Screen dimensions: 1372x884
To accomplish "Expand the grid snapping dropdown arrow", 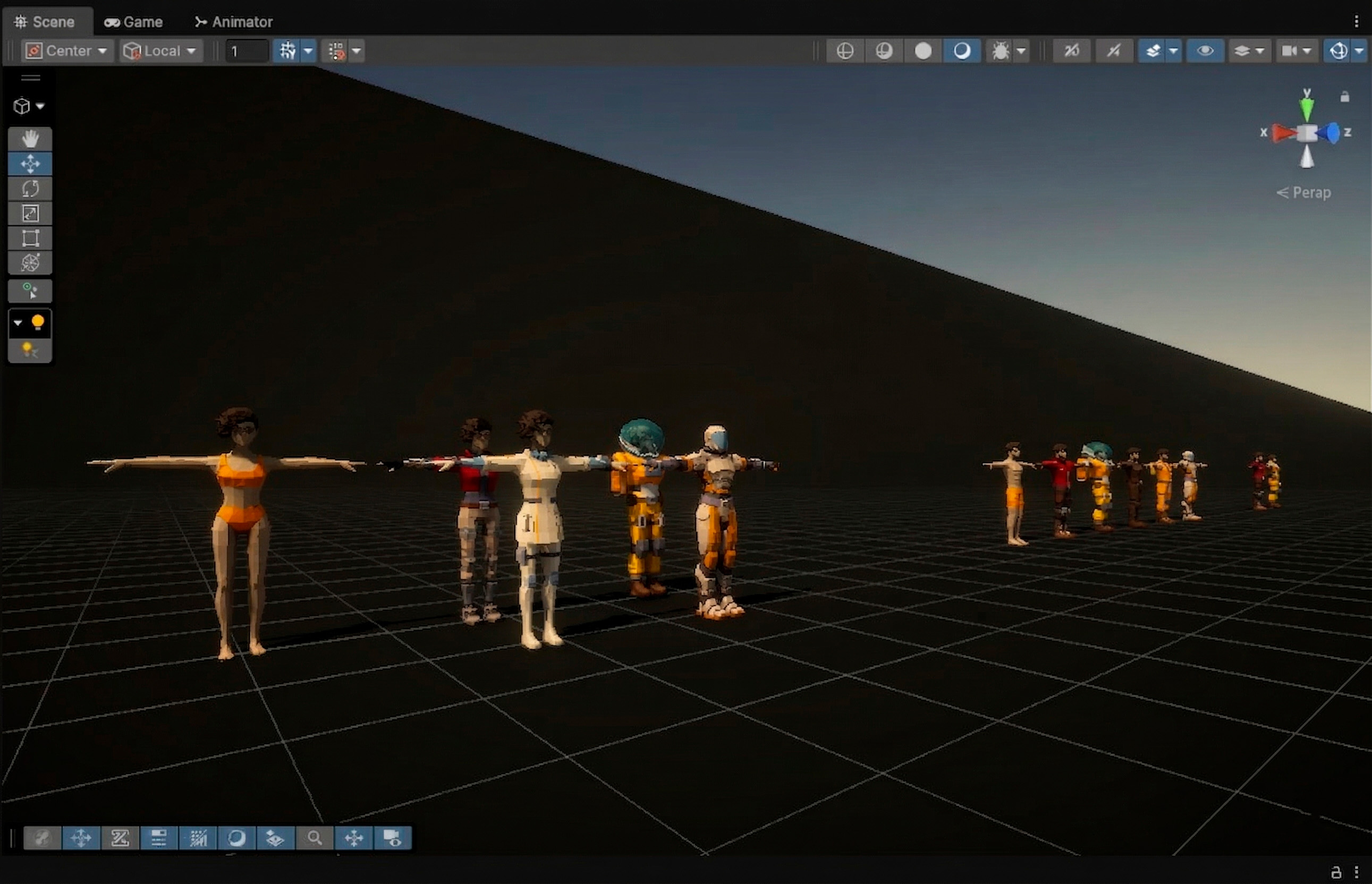I will [x=308, y=51].
